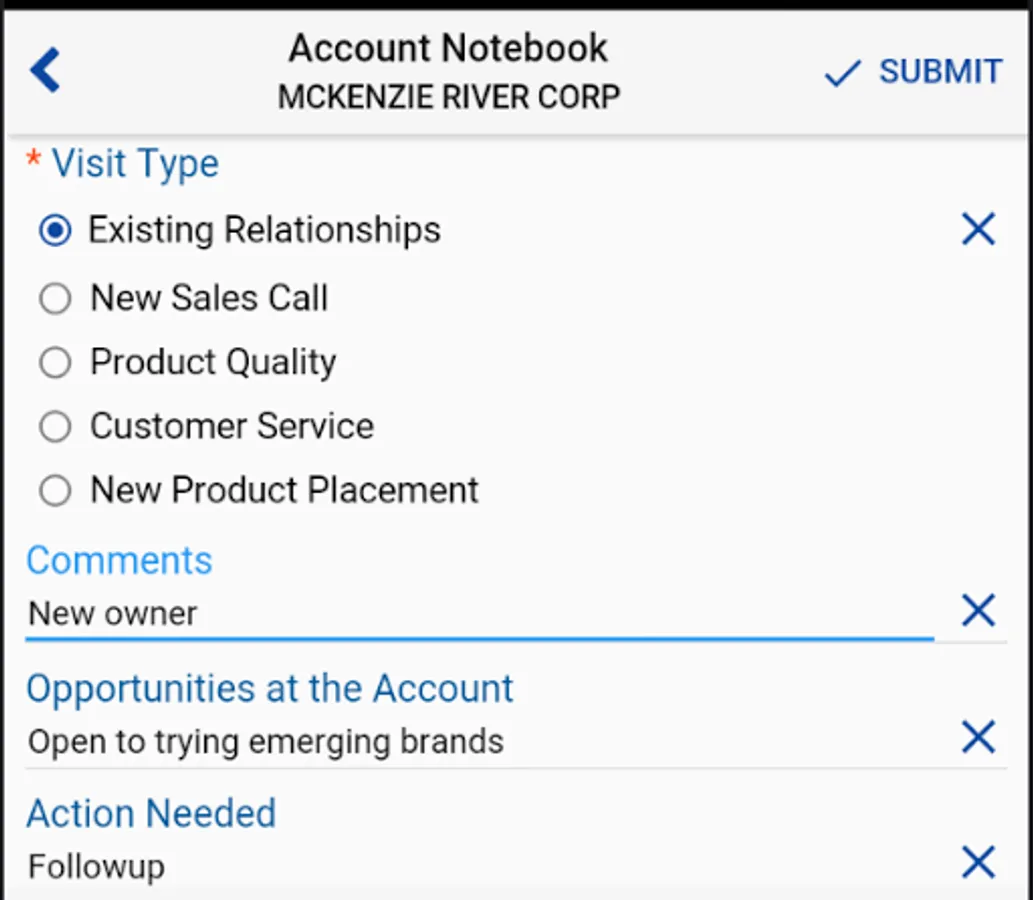The image size is (1033, 900).
Task: Tap the Opportunities at the Account label
Action: pyautogui.click(x=269, y=688)
